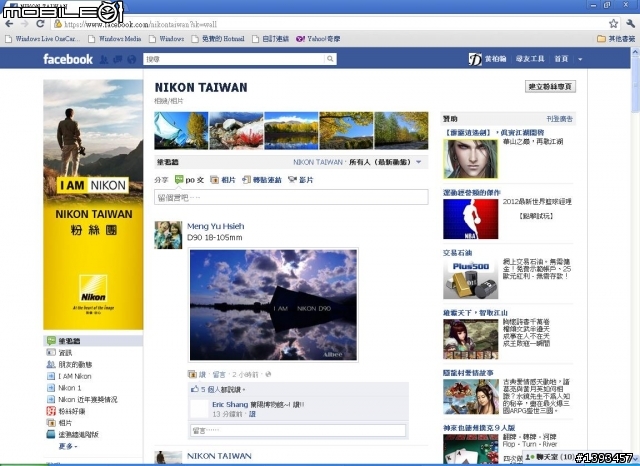Viewport: 640px width, 466px height.
Task: Reload the page with refresh icon
Action: pos(40,24)
